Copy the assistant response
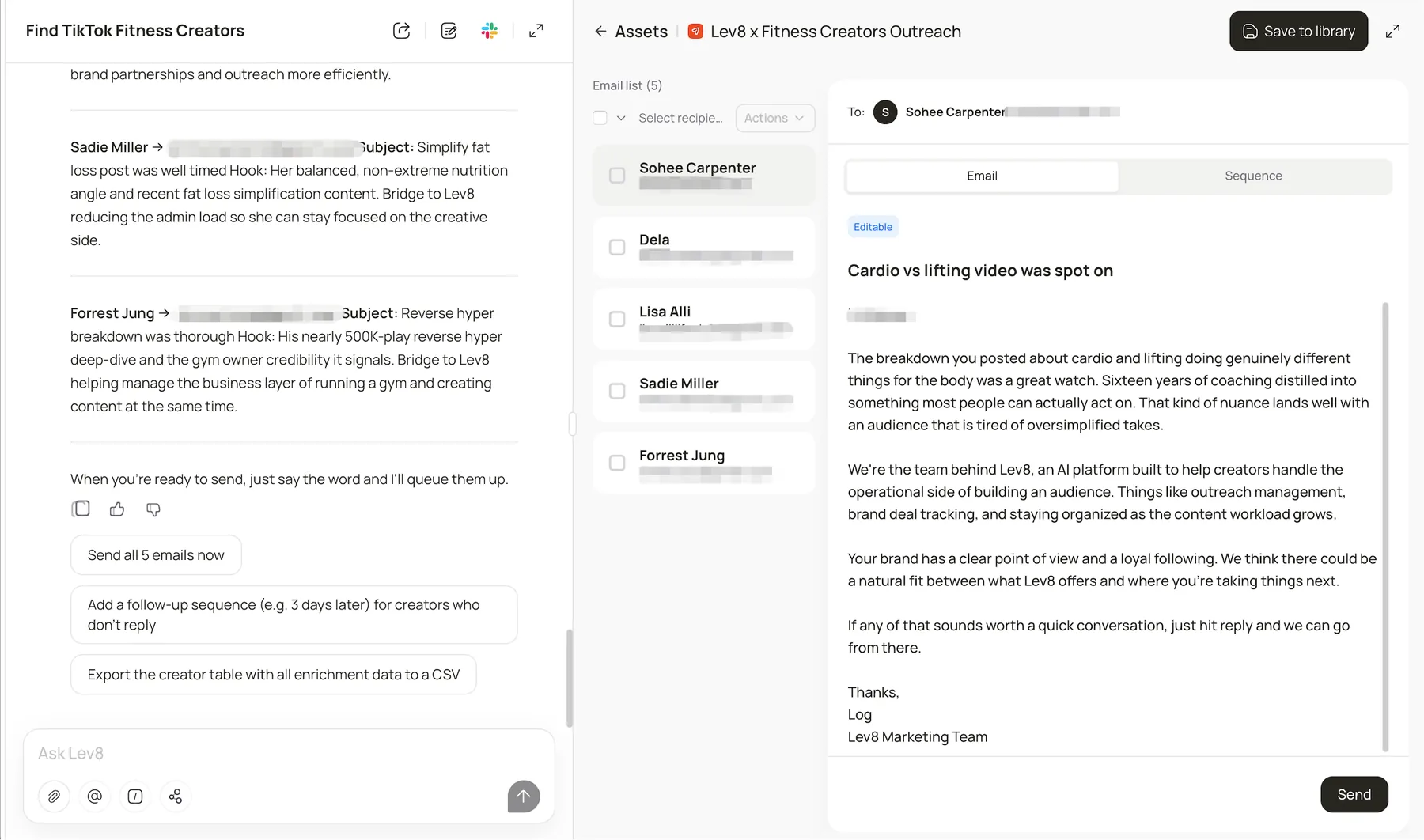1424x840 pixels. [x=81, y=509]
